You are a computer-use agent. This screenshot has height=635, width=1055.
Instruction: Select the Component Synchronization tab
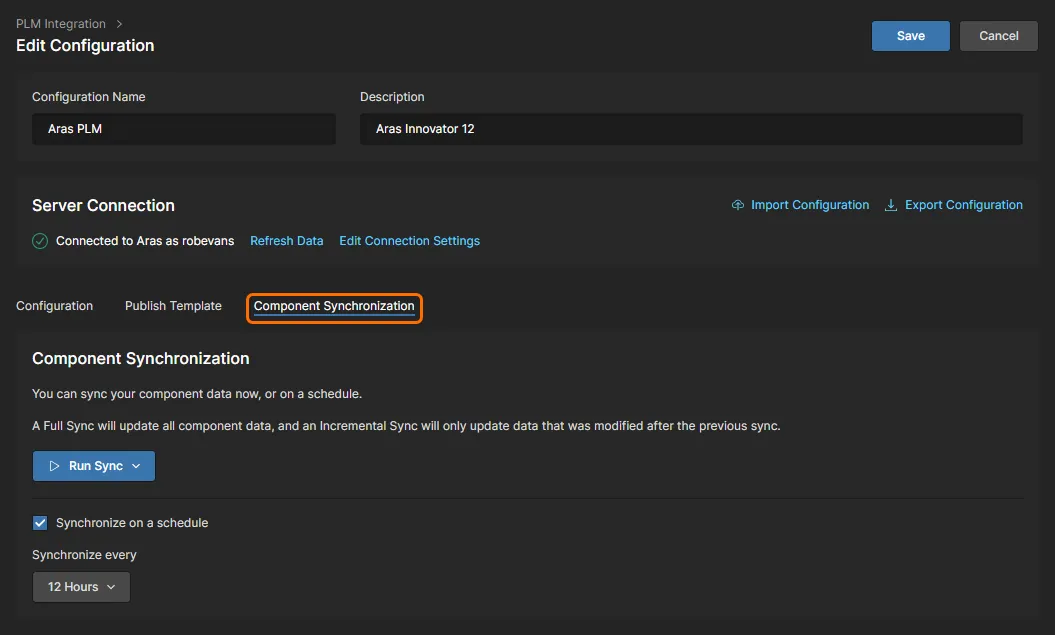point(334,306)
